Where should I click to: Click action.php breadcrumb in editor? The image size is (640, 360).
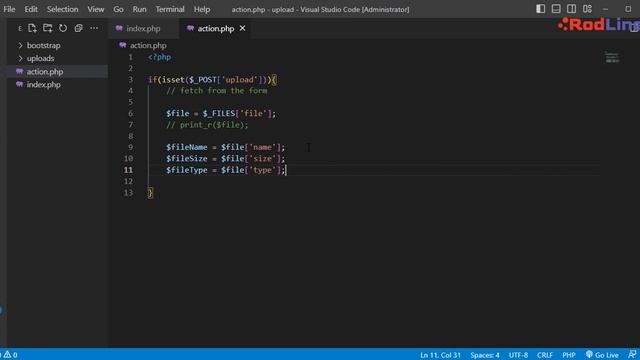click(x=148, y=45)
